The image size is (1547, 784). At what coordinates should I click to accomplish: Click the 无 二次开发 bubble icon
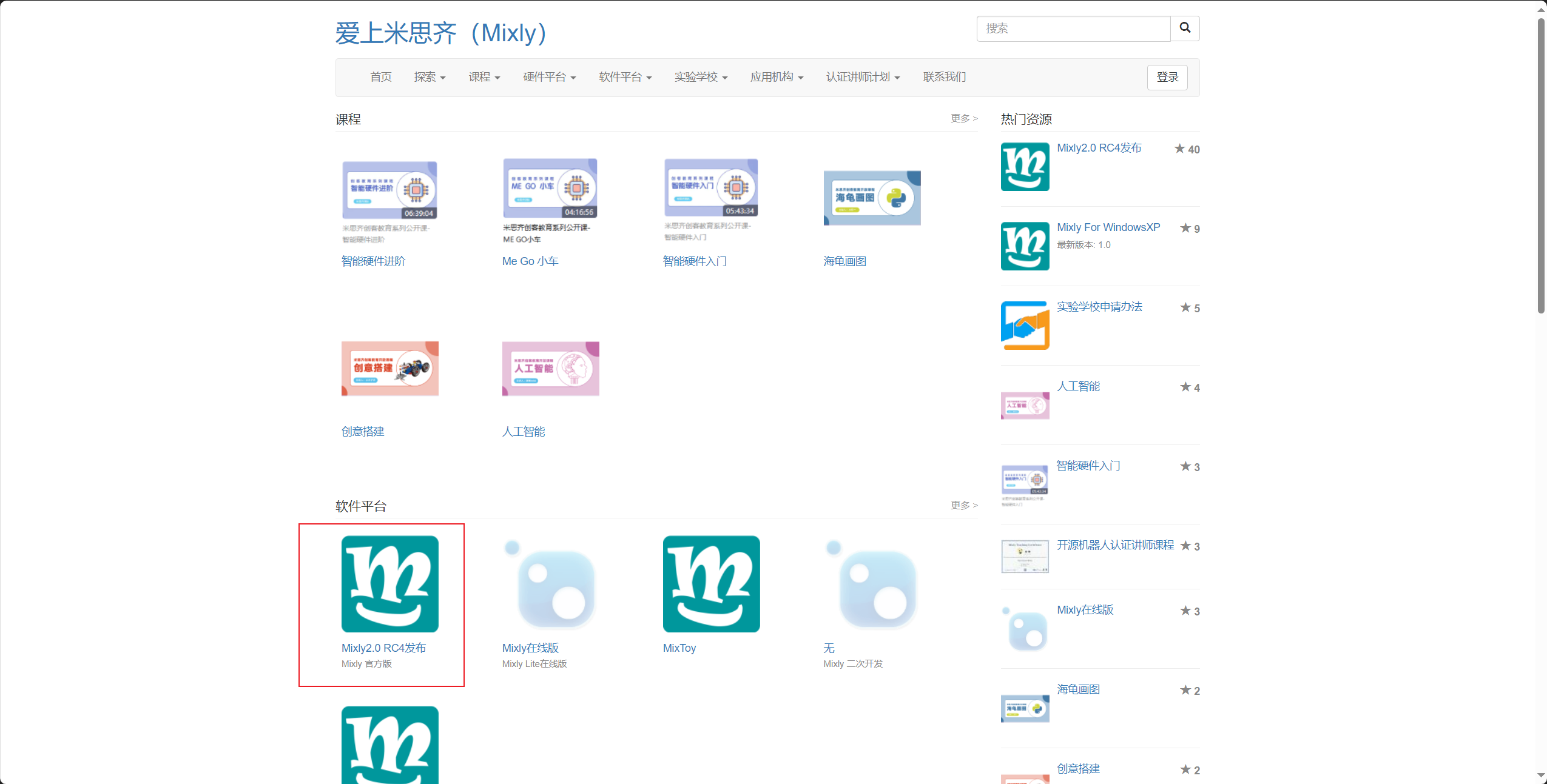point(872,583)
